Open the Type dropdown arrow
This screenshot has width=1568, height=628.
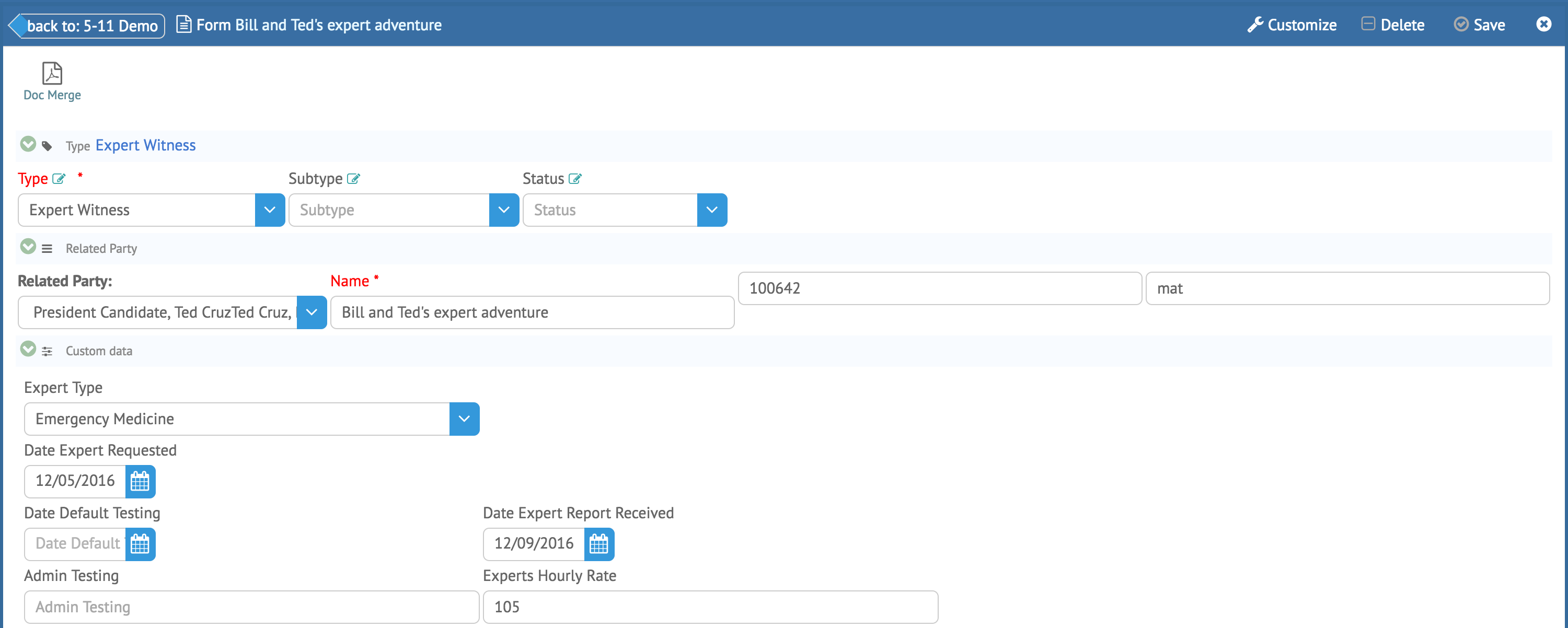point(270,210)
